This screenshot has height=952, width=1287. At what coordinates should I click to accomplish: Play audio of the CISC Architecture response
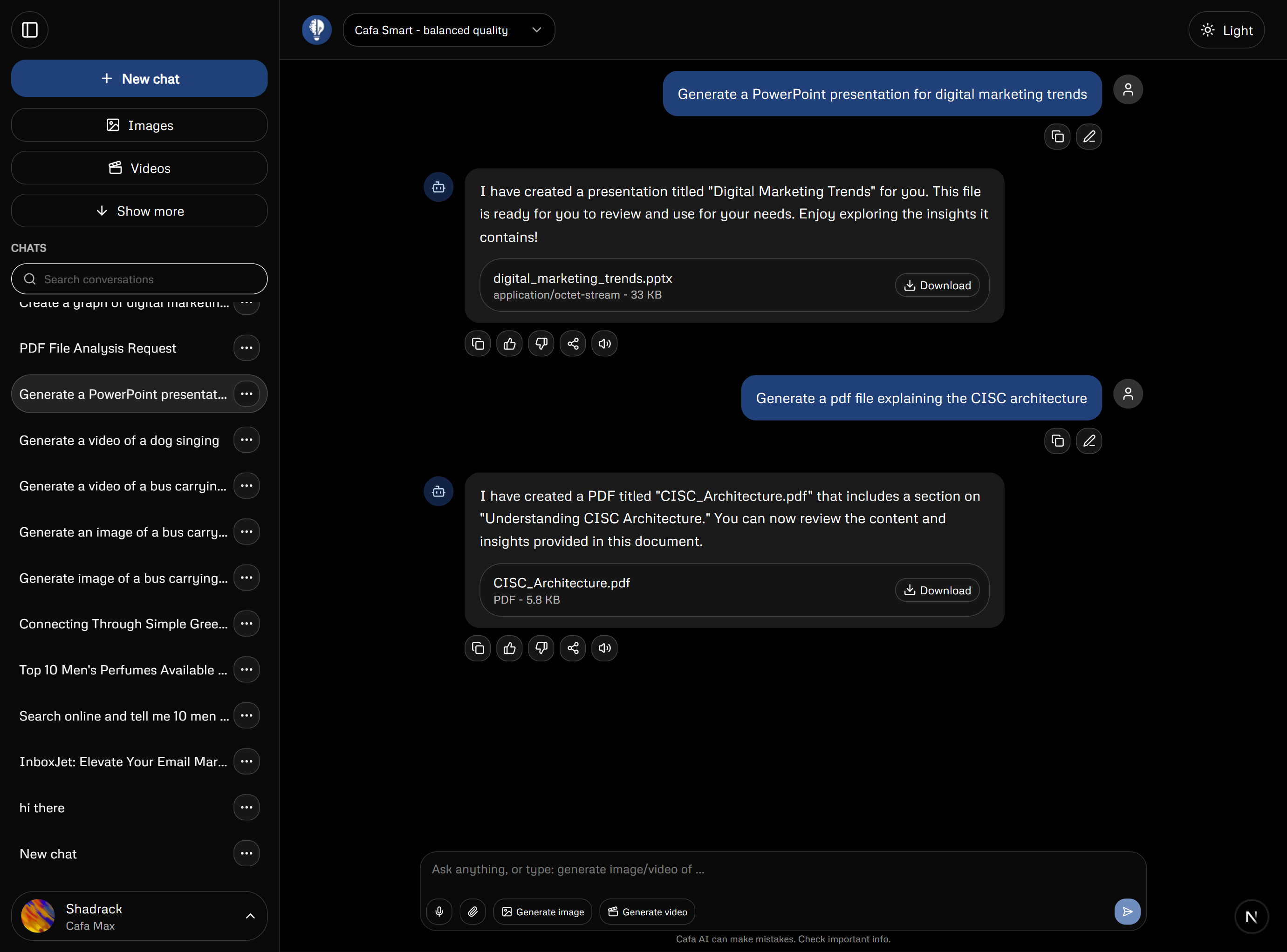point(604,648)
